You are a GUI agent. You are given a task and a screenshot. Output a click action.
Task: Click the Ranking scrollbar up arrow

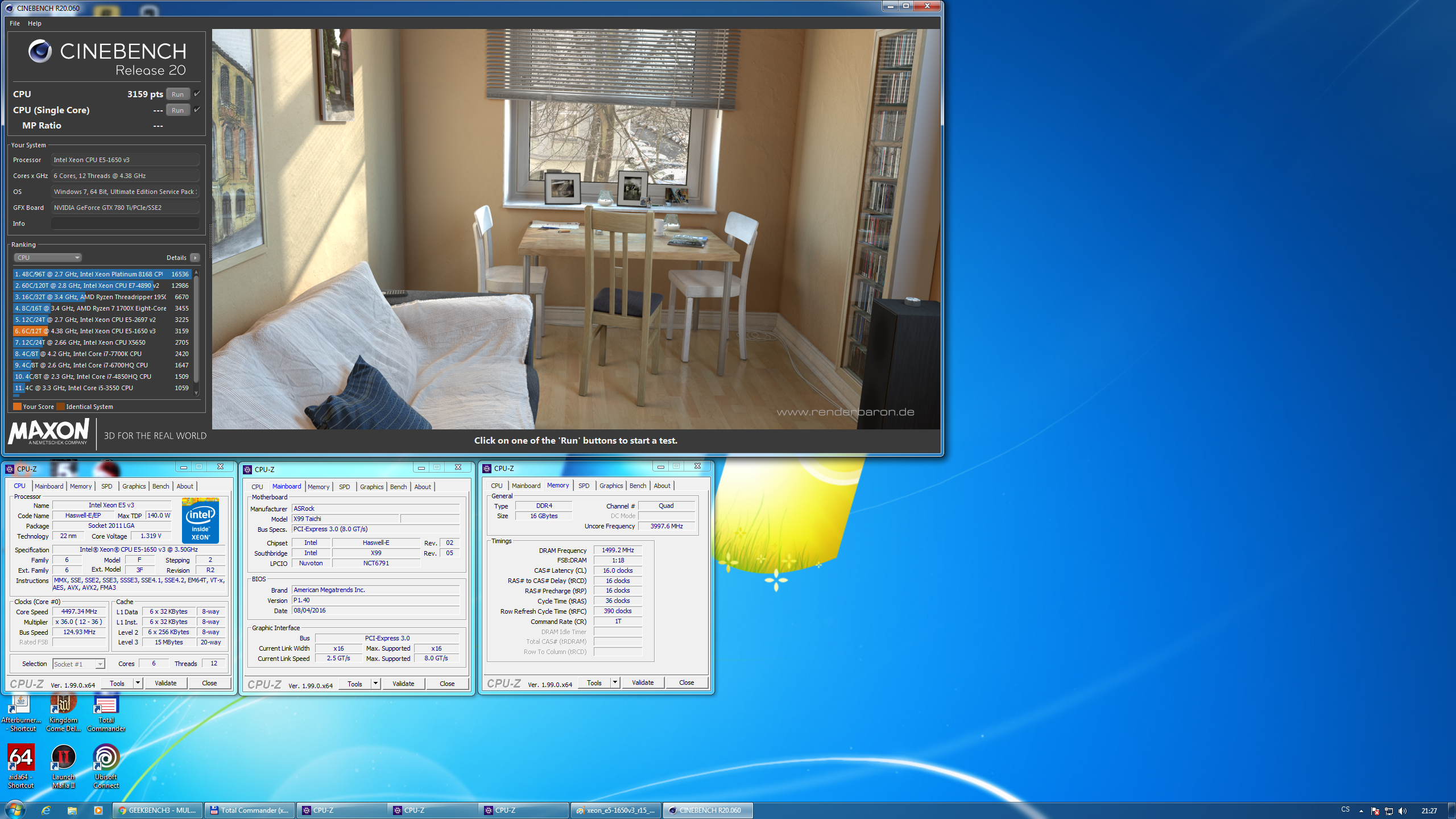(x=196, y=272)
